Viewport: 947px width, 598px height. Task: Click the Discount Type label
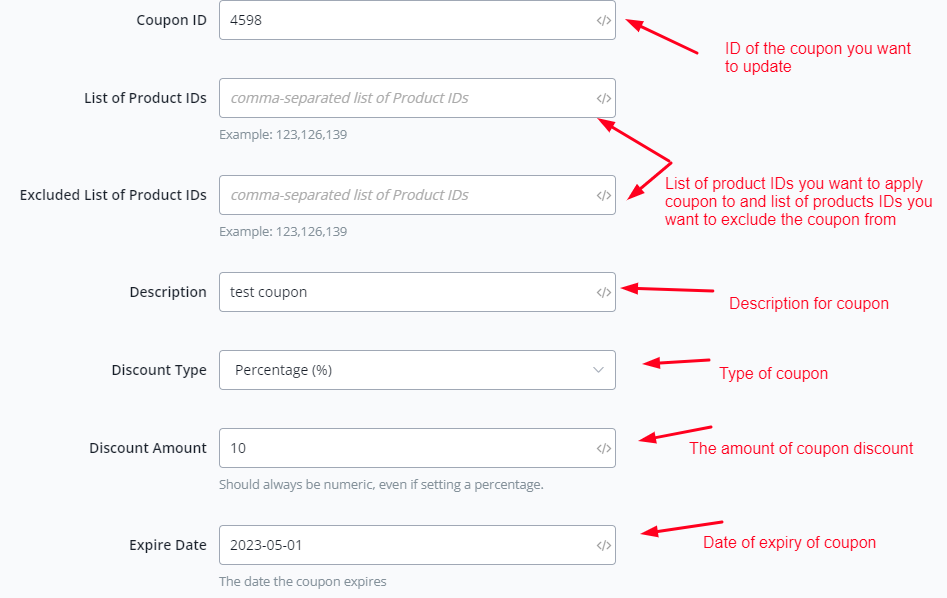pos(159,370)
